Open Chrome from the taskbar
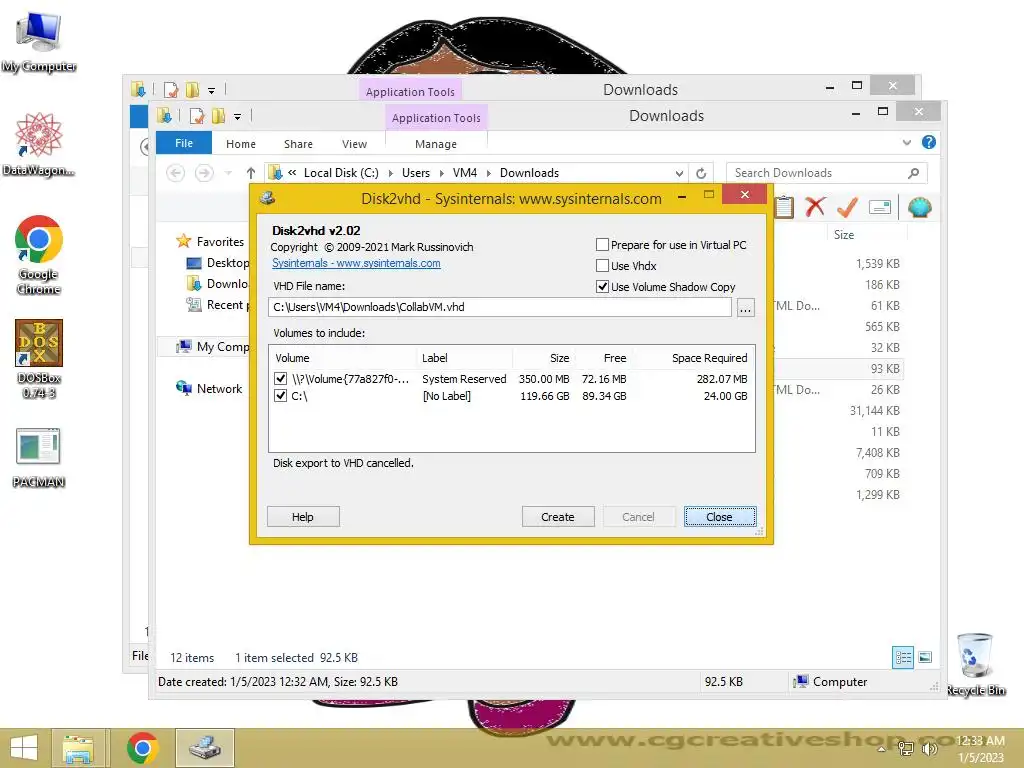The height and width of the screenshot is (768, 1024). (142, 748)
